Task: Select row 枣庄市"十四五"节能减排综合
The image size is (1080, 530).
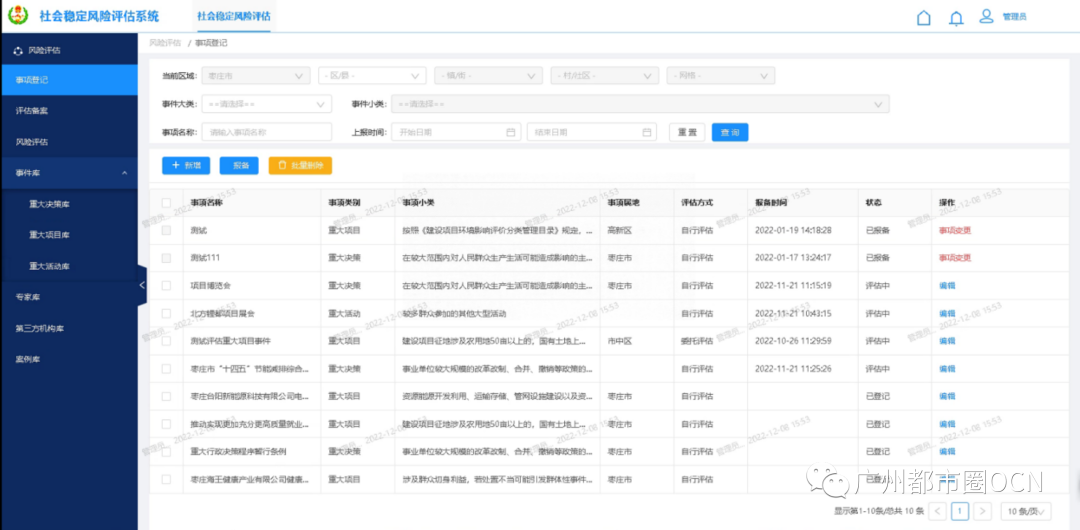Action: point(166,369)
